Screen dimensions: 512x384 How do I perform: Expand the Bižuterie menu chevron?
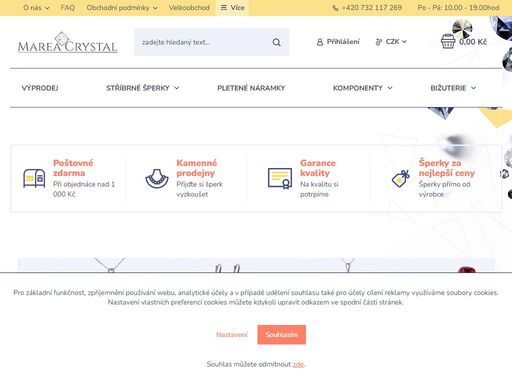(x=473, y=88)
